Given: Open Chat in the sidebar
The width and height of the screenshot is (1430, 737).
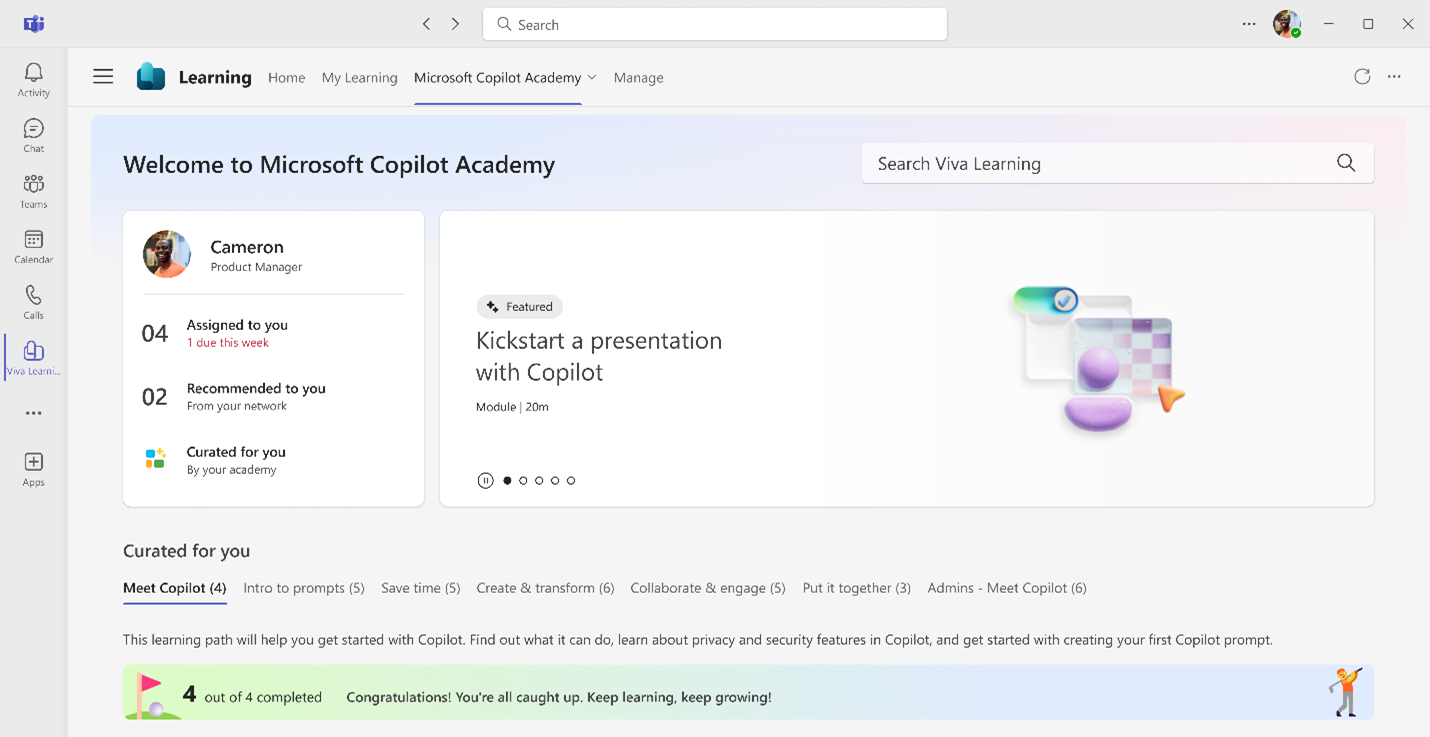Looking at the screenshot, I should click(34, 135).
